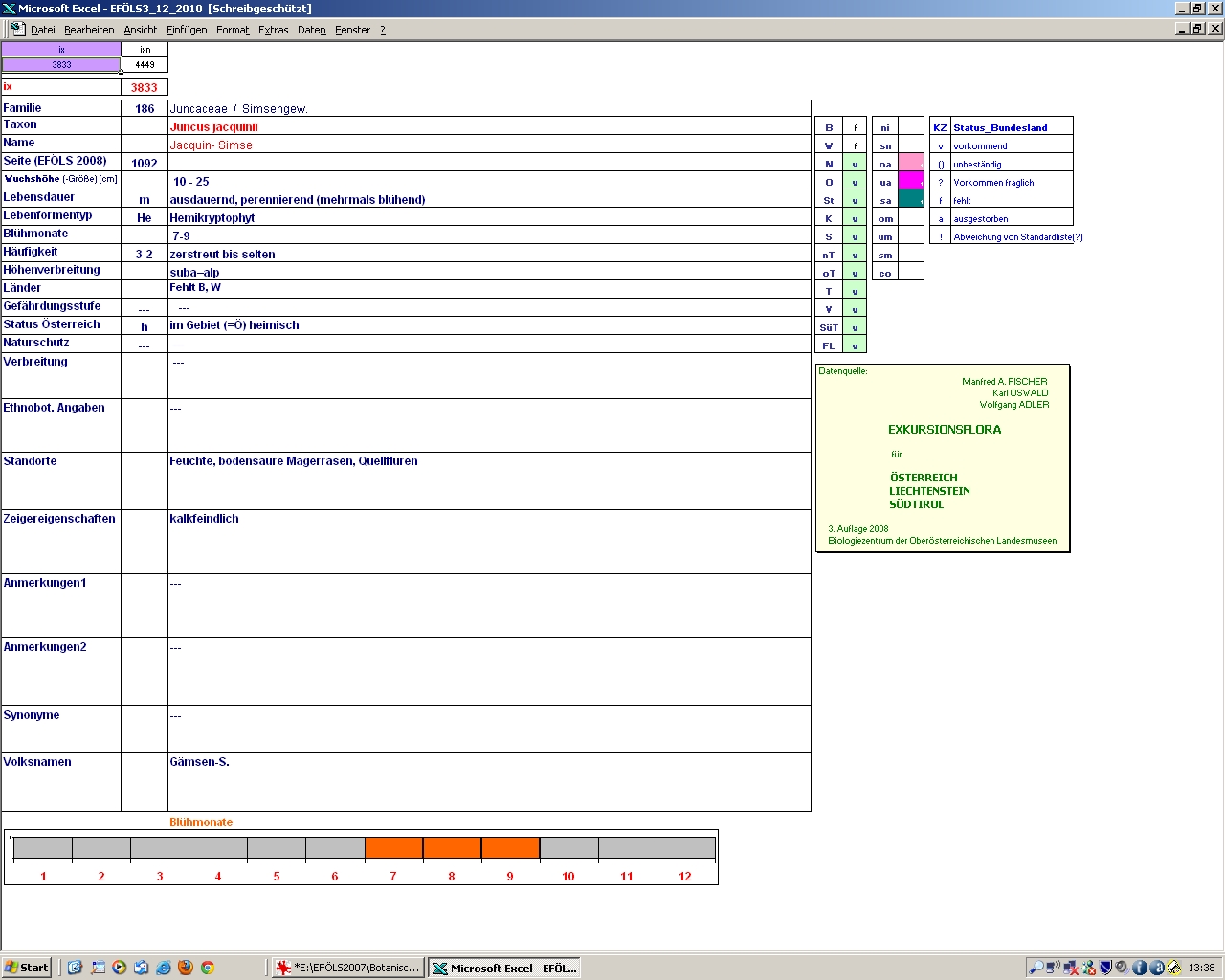Click the yellow eraser tray icon

(1173, 968)
